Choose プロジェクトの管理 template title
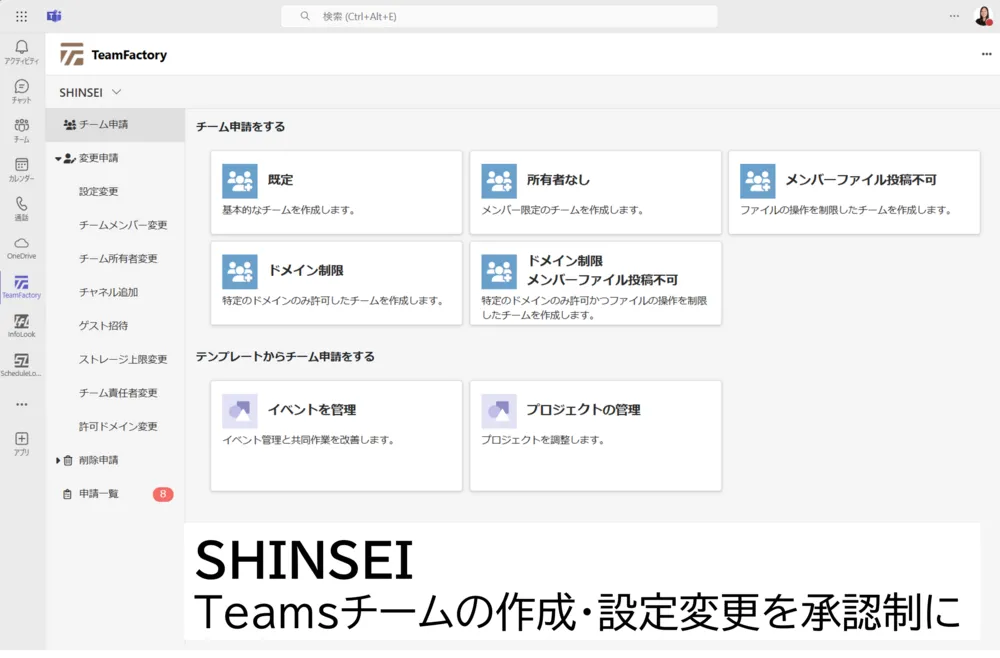Screen dimensions: 1000x658 tap(584, 409)
